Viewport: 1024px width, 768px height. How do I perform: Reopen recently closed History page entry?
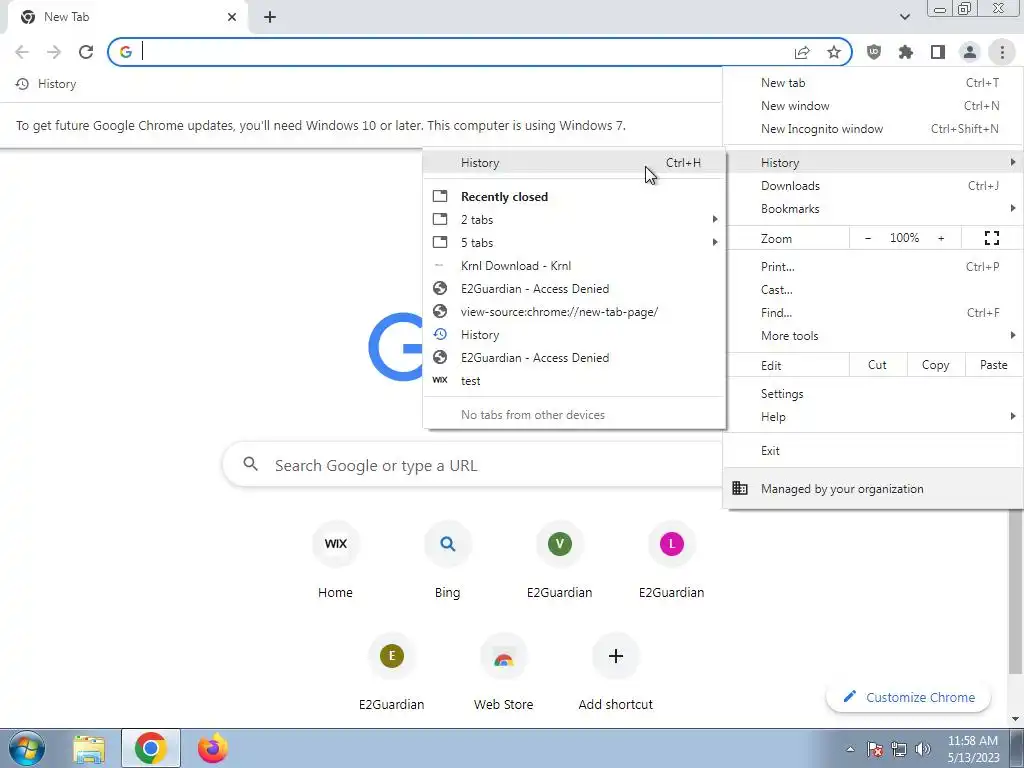575,334
